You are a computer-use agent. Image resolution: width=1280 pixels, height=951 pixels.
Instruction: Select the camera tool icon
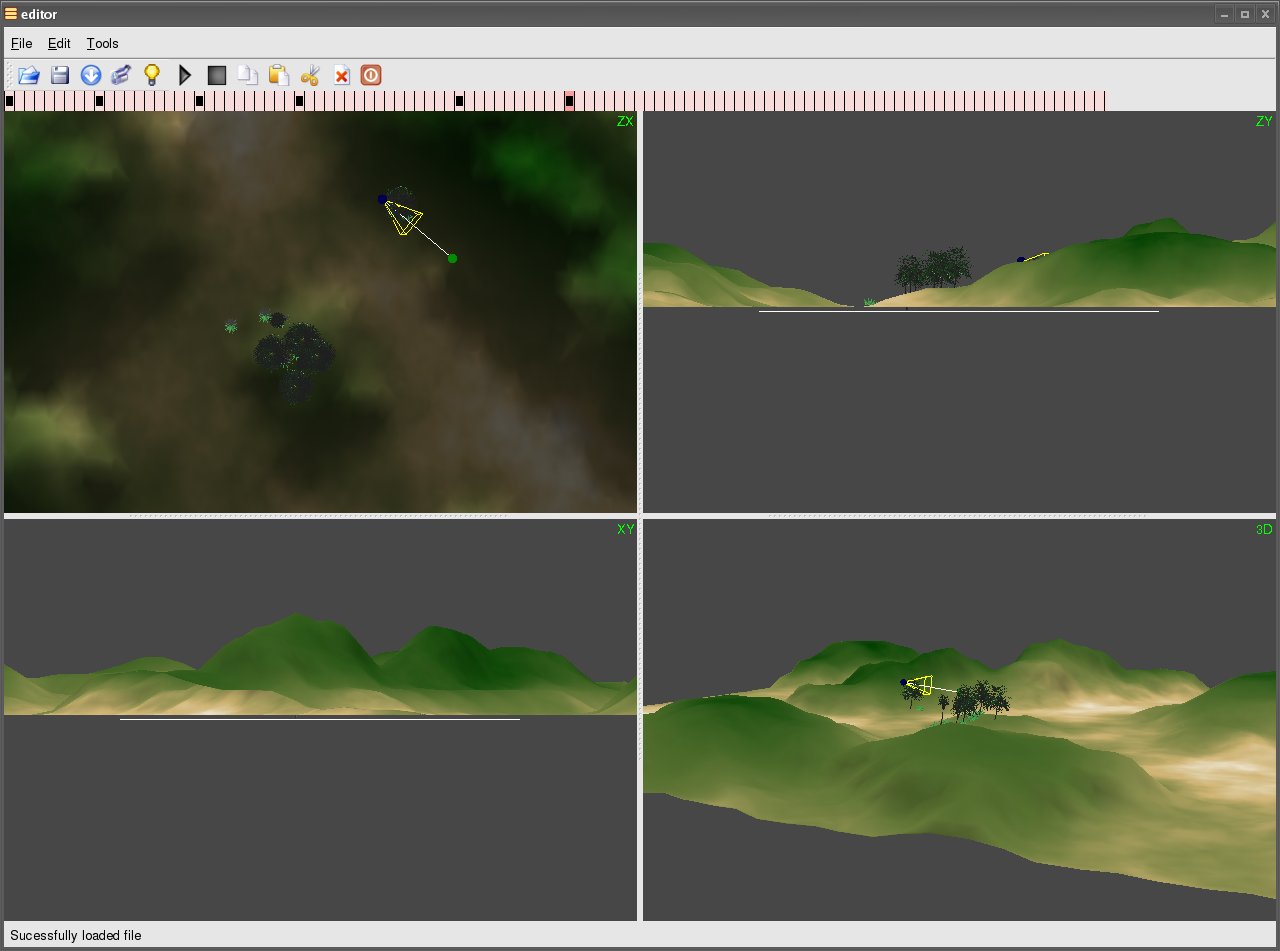coord(121,75)
